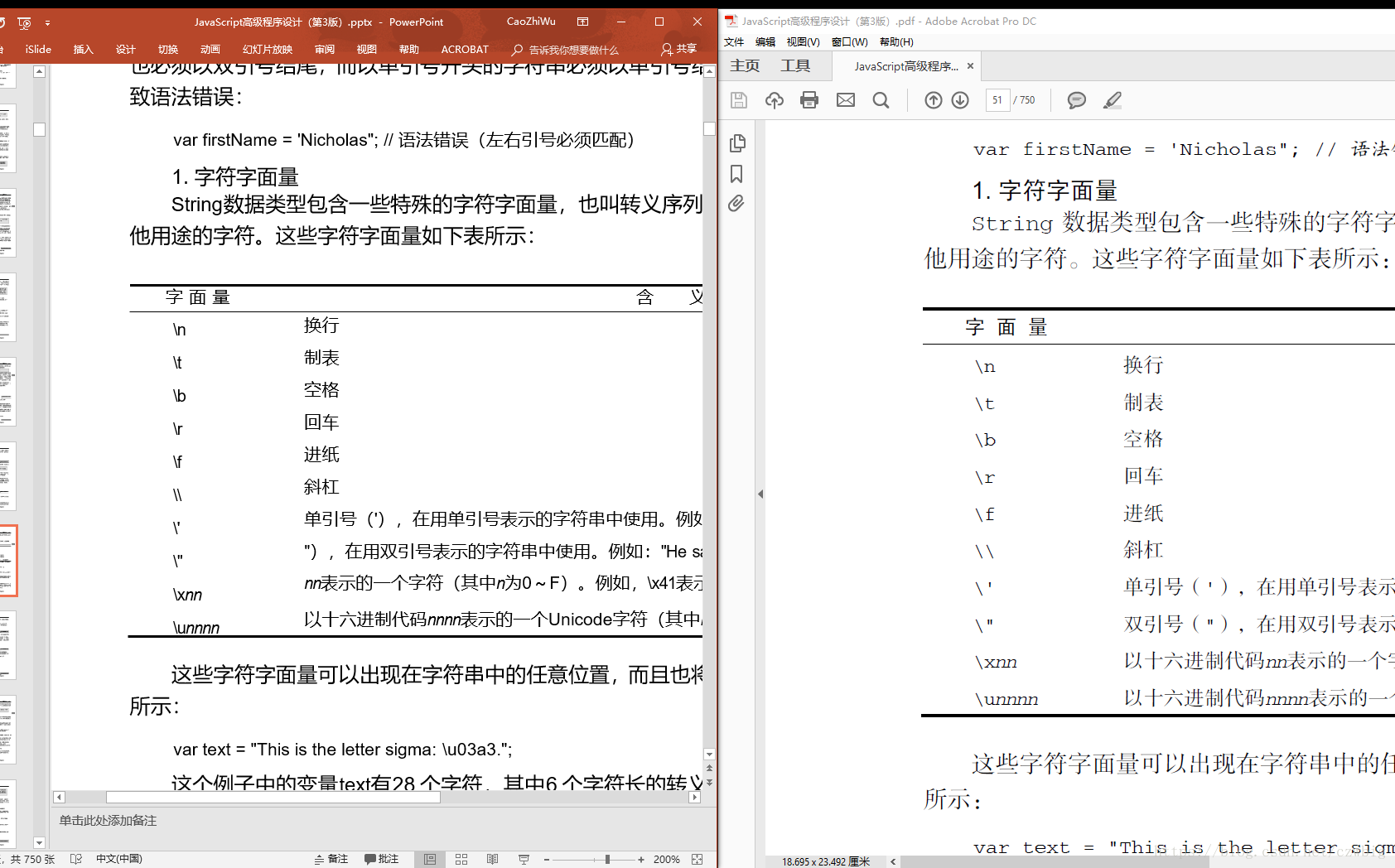
Task: Open the 切换 ribbon tab
Action: 168,50
